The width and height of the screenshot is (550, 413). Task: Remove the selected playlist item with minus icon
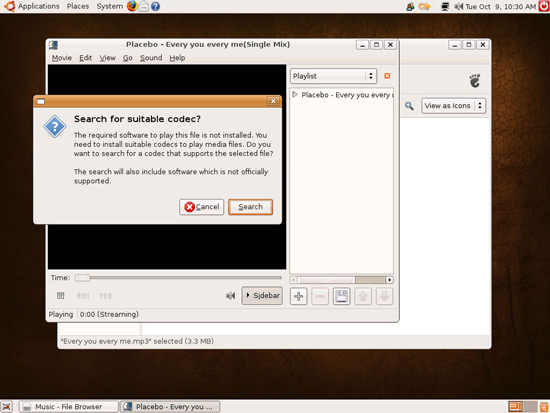320,296
